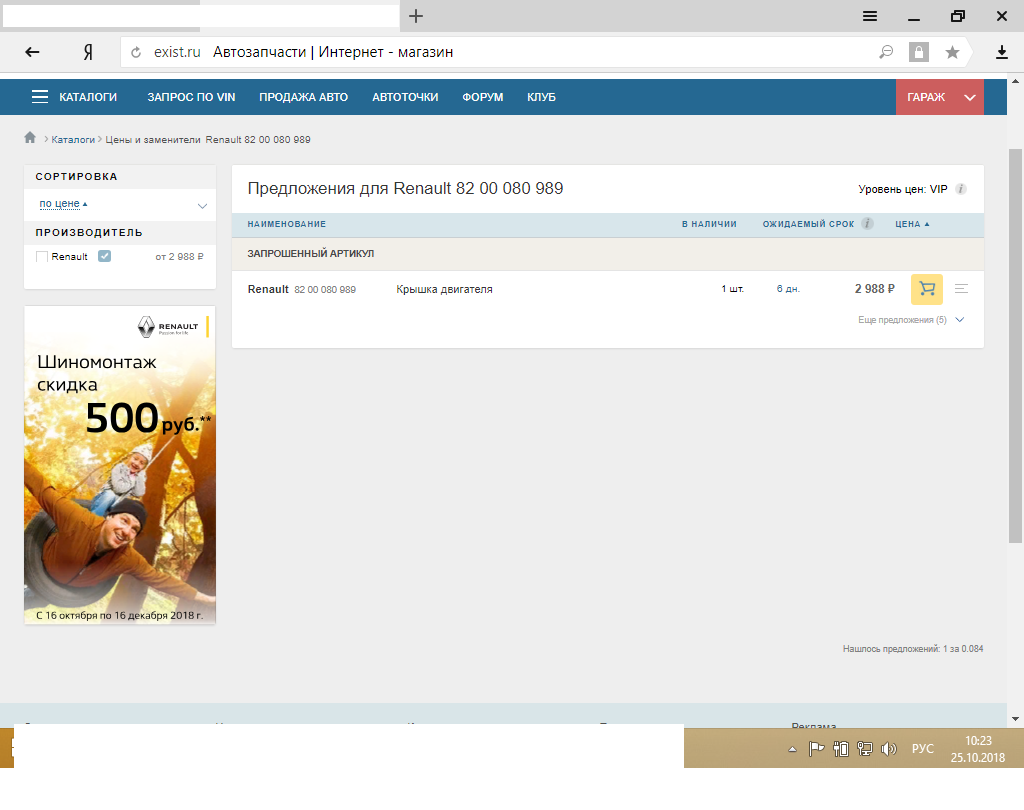Screen dimensions: 1024x810
Task: Reload the page with the refresh icon
Action: pos(136,52)
